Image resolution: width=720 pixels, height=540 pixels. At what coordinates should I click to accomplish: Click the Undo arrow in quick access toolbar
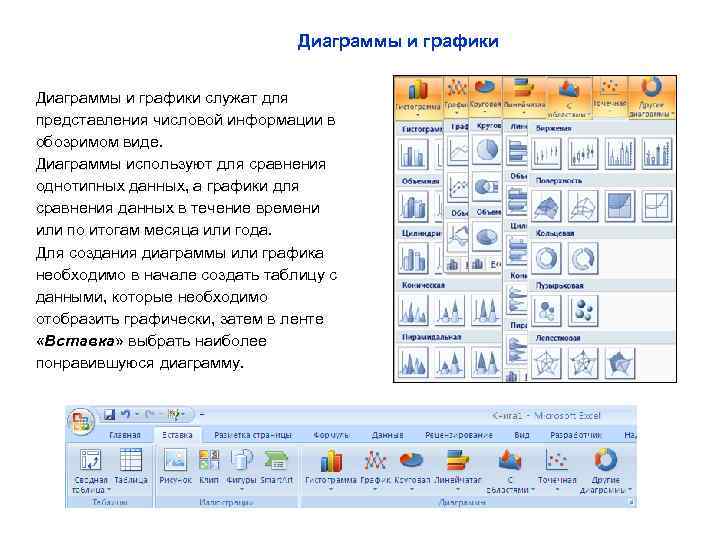[125, 415]
